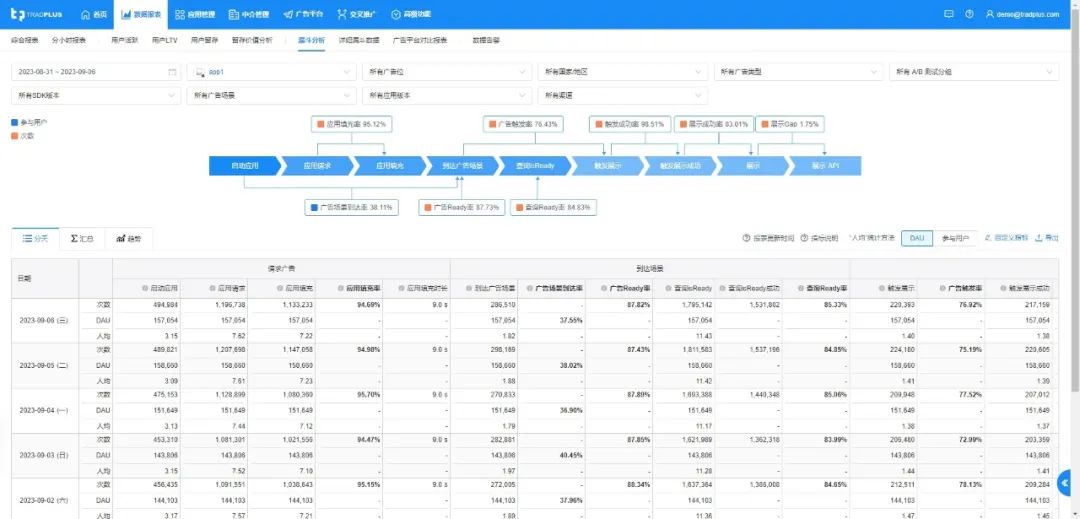Switch per-user calculation to 参与用户
1080x519 pixels.
pyautogui.click(x=955, y=238)
